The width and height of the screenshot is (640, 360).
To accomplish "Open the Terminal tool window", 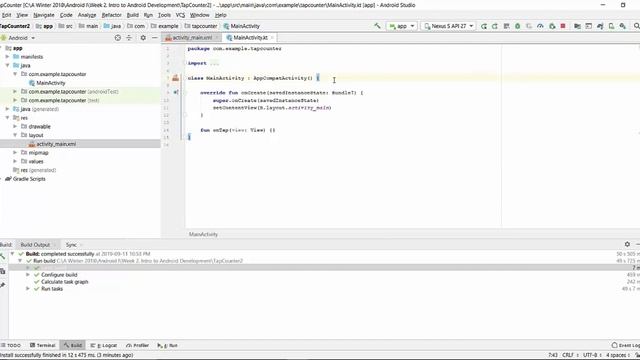I will pyautogui.click(x=42, y=345).
